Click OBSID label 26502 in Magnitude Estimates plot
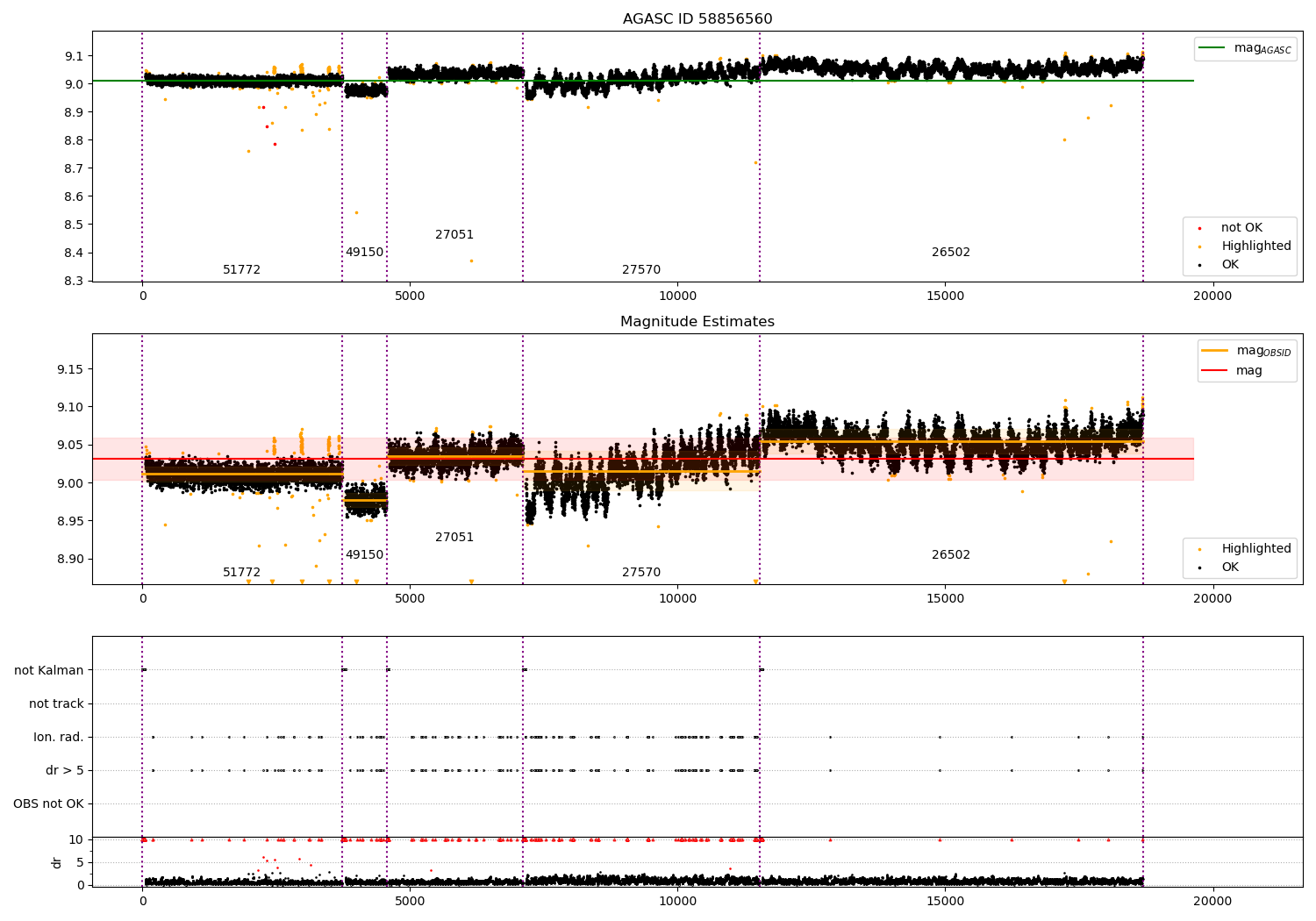The image size is (1316, 921). click(951, 555)
